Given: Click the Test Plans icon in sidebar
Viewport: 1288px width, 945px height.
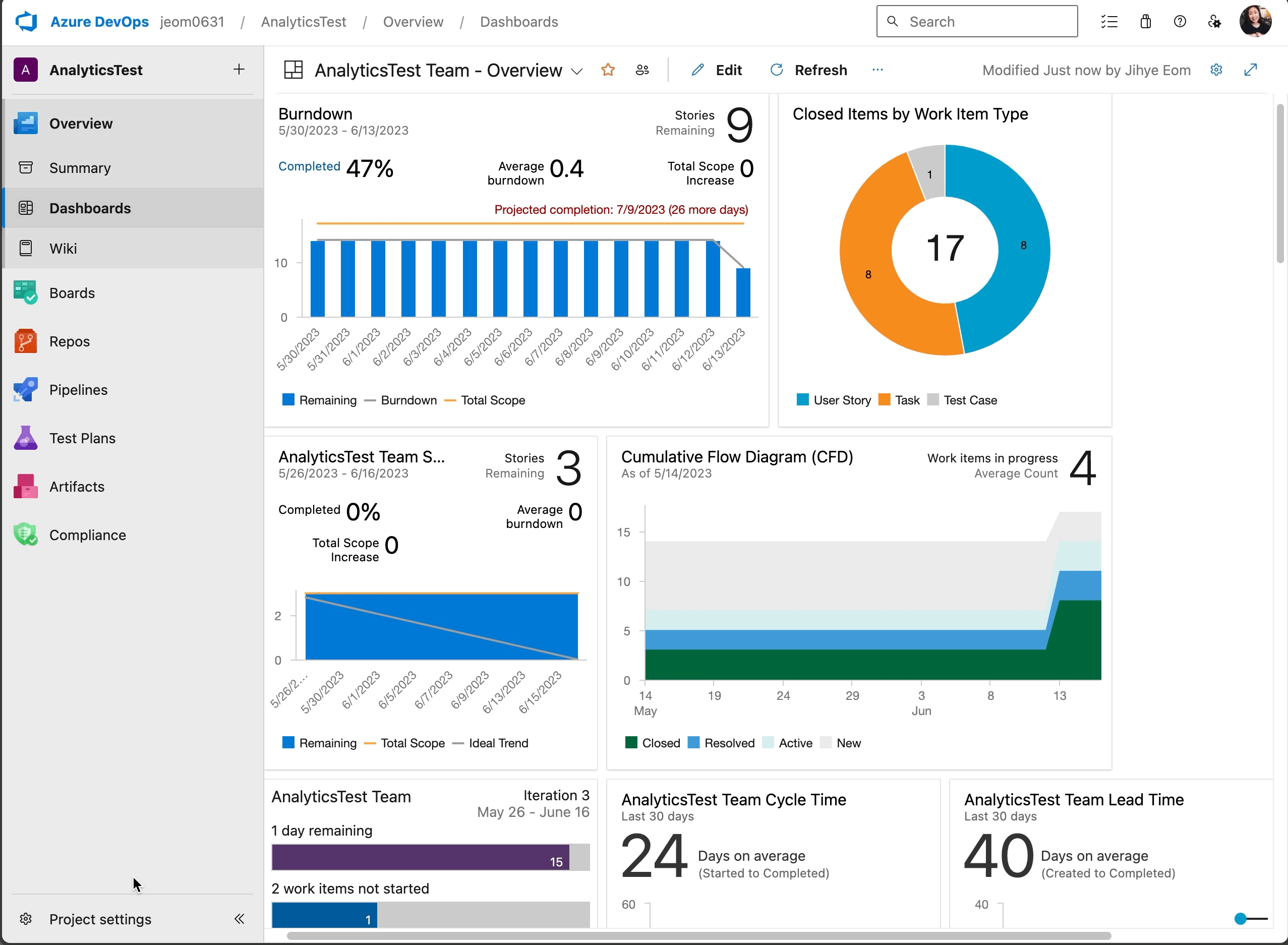Looking at the screenshot, I should coord(26,438).
